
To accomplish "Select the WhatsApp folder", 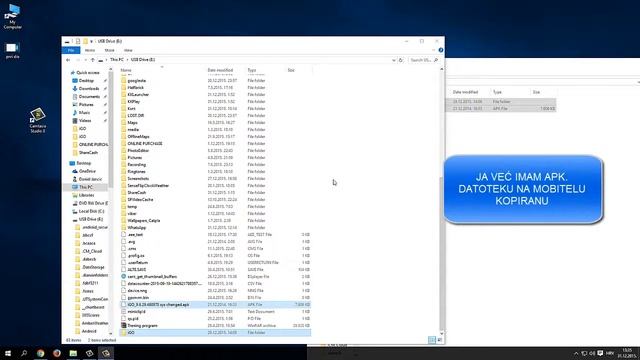I will (x=136, y=227).
